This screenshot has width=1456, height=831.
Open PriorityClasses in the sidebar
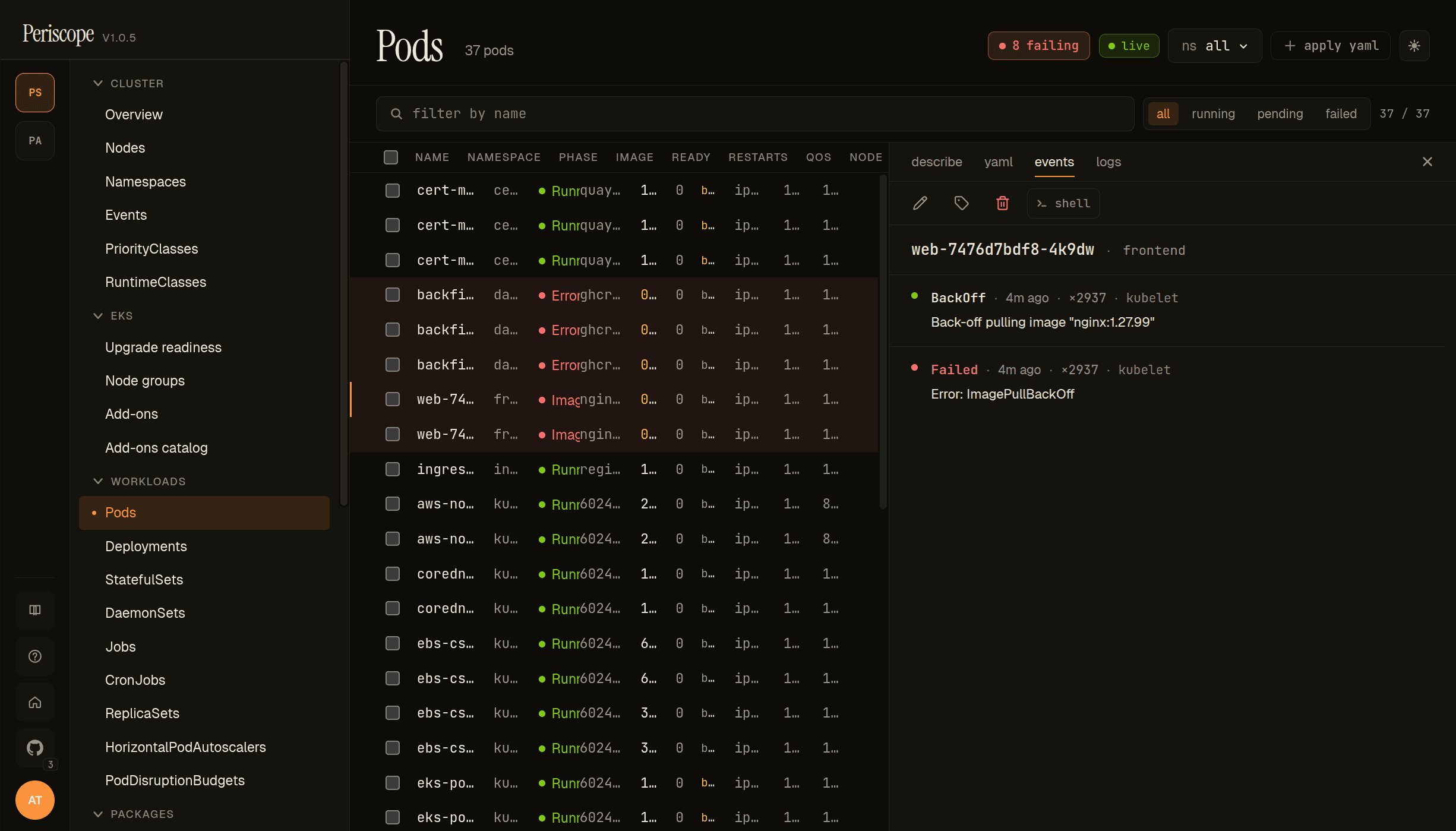[x=204, y=249]
